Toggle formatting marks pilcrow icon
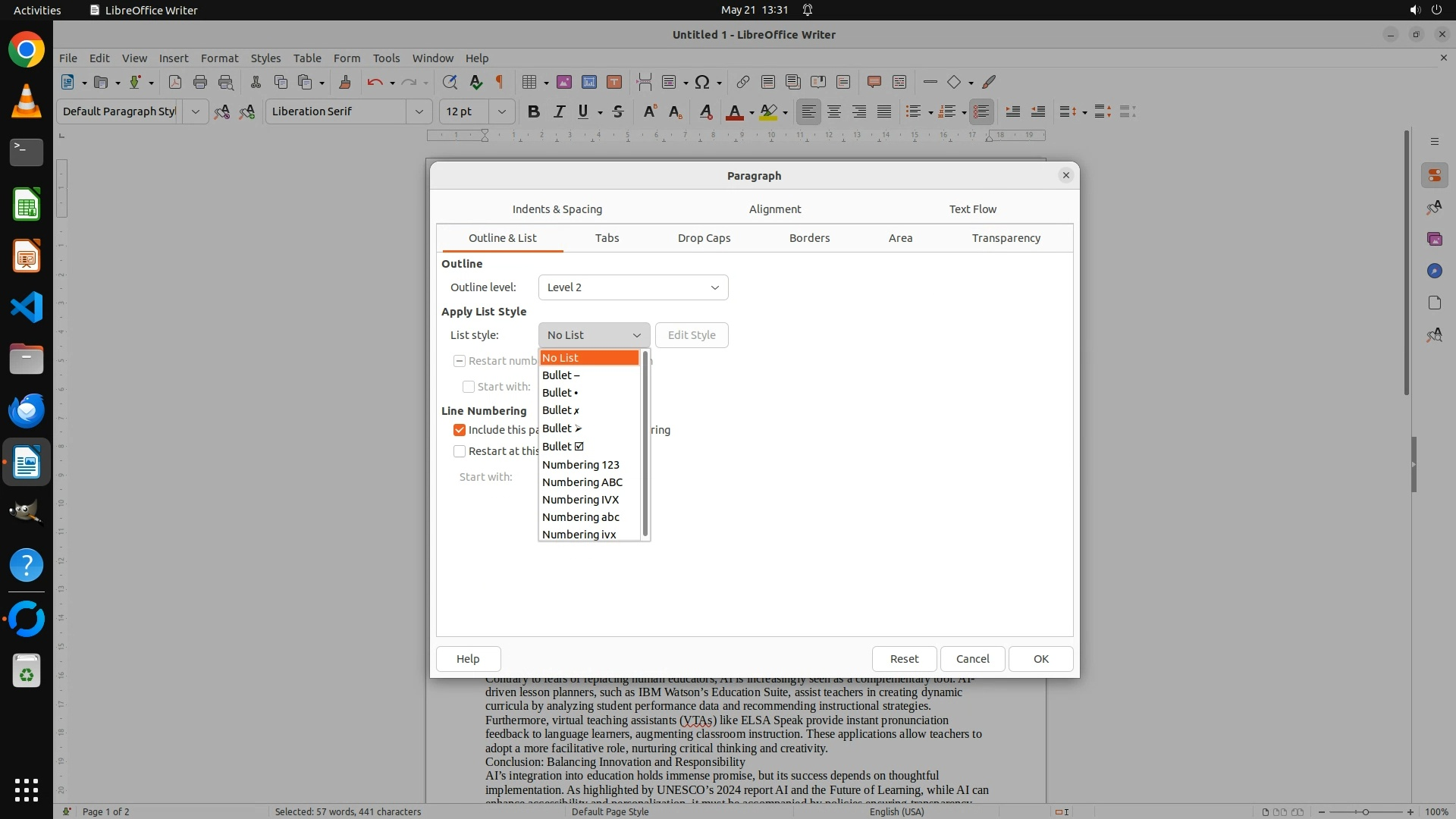This screenshot has width=1456, height=819. [x=500, y=82]
